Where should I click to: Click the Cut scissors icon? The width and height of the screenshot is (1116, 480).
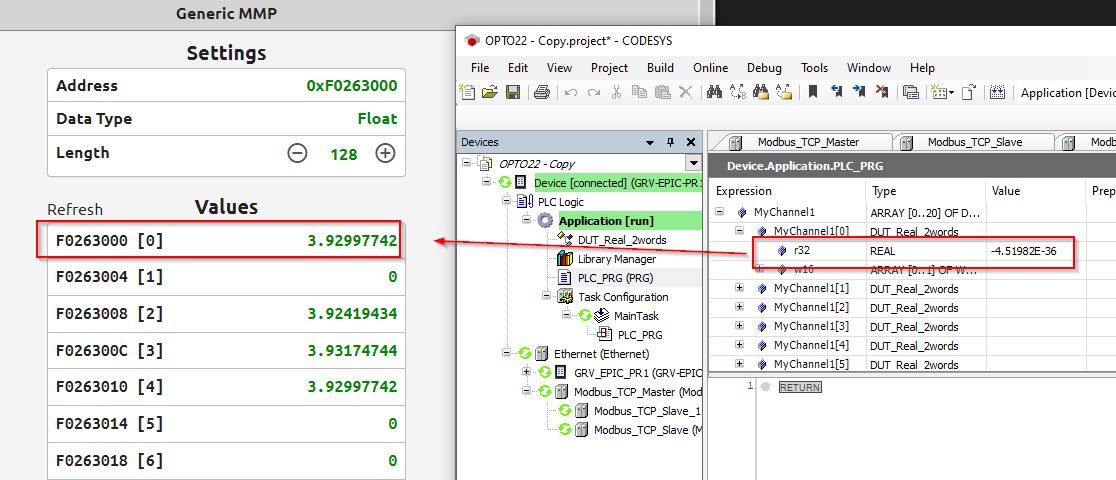tap(616, 92)
